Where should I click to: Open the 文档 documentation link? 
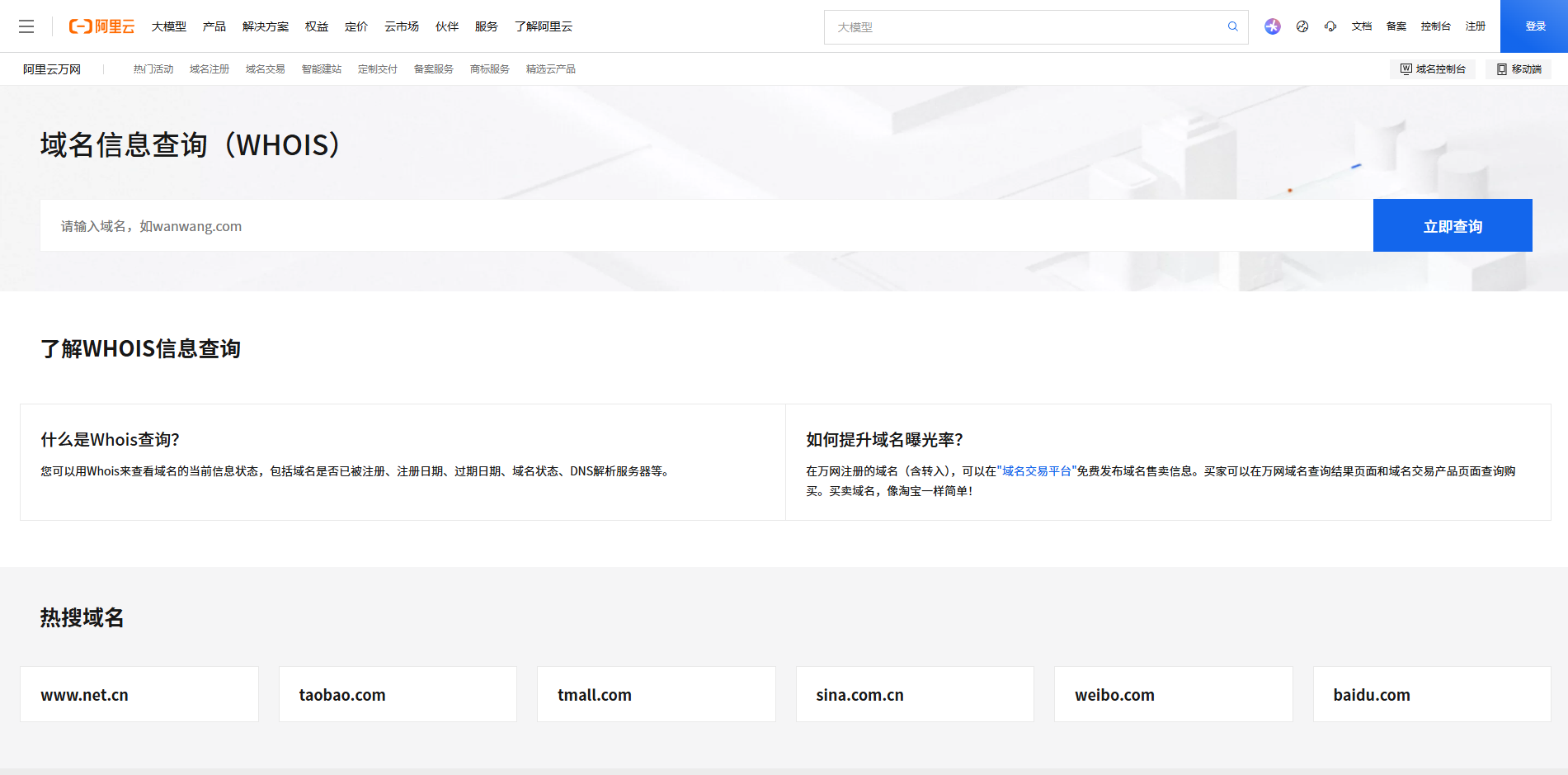point(1361,26)
